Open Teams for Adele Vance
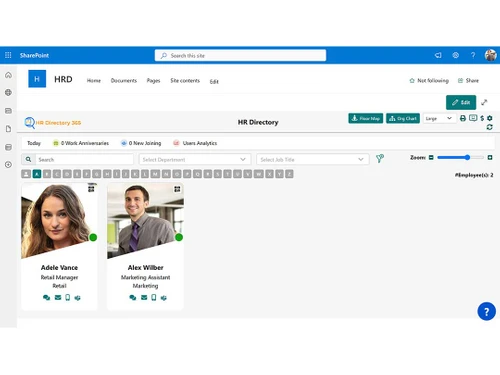The image size is (500, 375). (x=77, y=298)
